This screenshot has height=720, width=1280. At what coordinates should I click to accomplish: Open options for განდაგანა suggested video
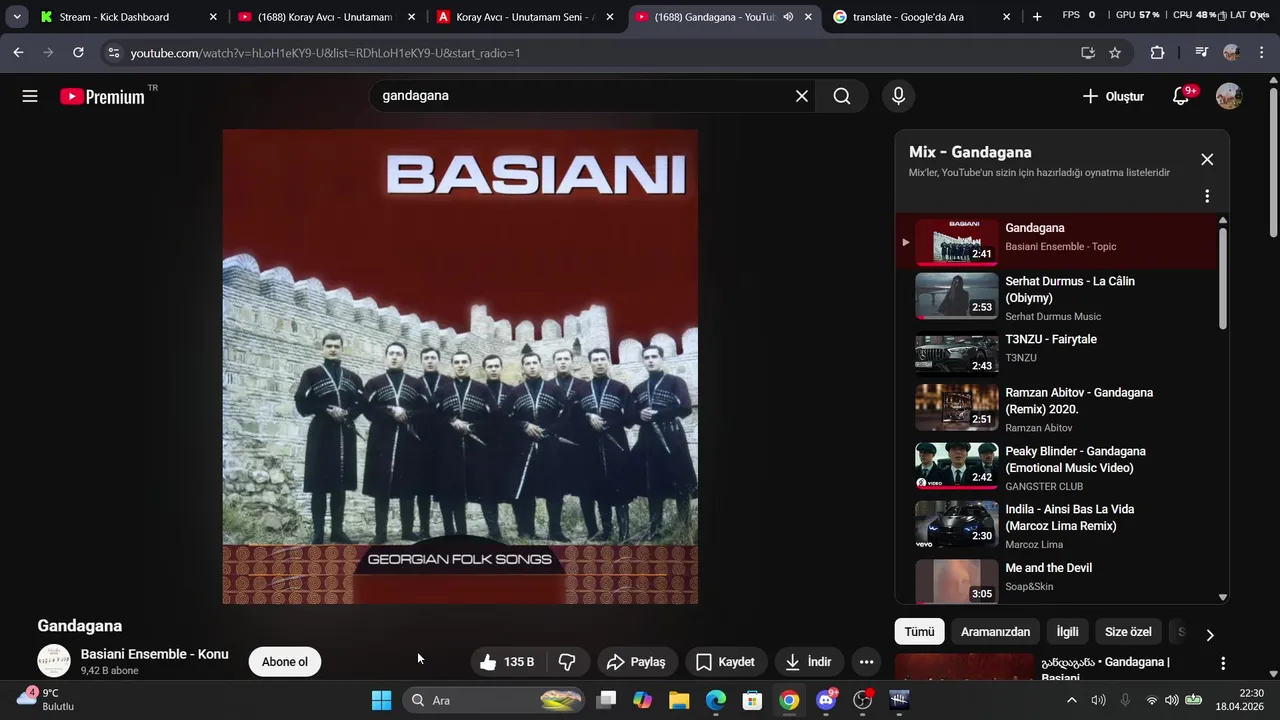[x=1223, y=663]
